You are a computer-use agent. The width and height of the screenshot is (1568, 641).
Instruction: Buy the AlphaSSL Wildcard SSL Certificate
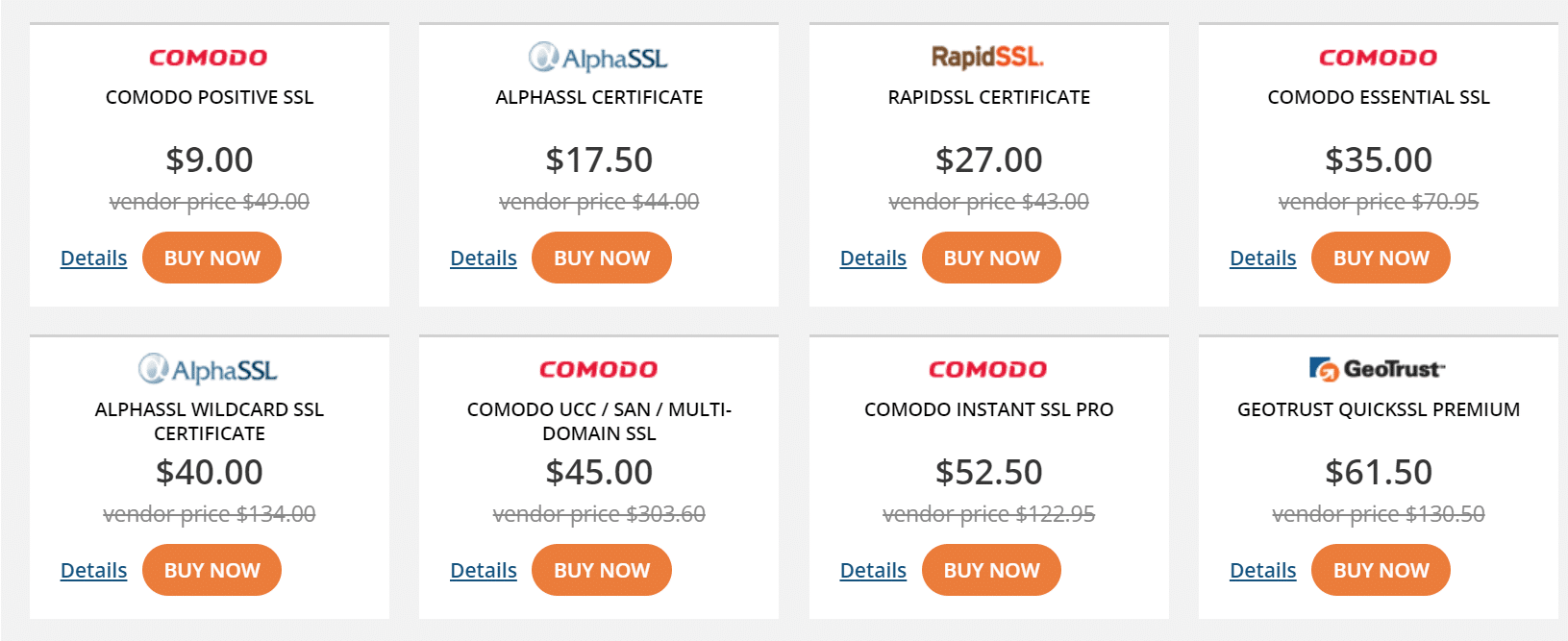[x=212, y=570]
